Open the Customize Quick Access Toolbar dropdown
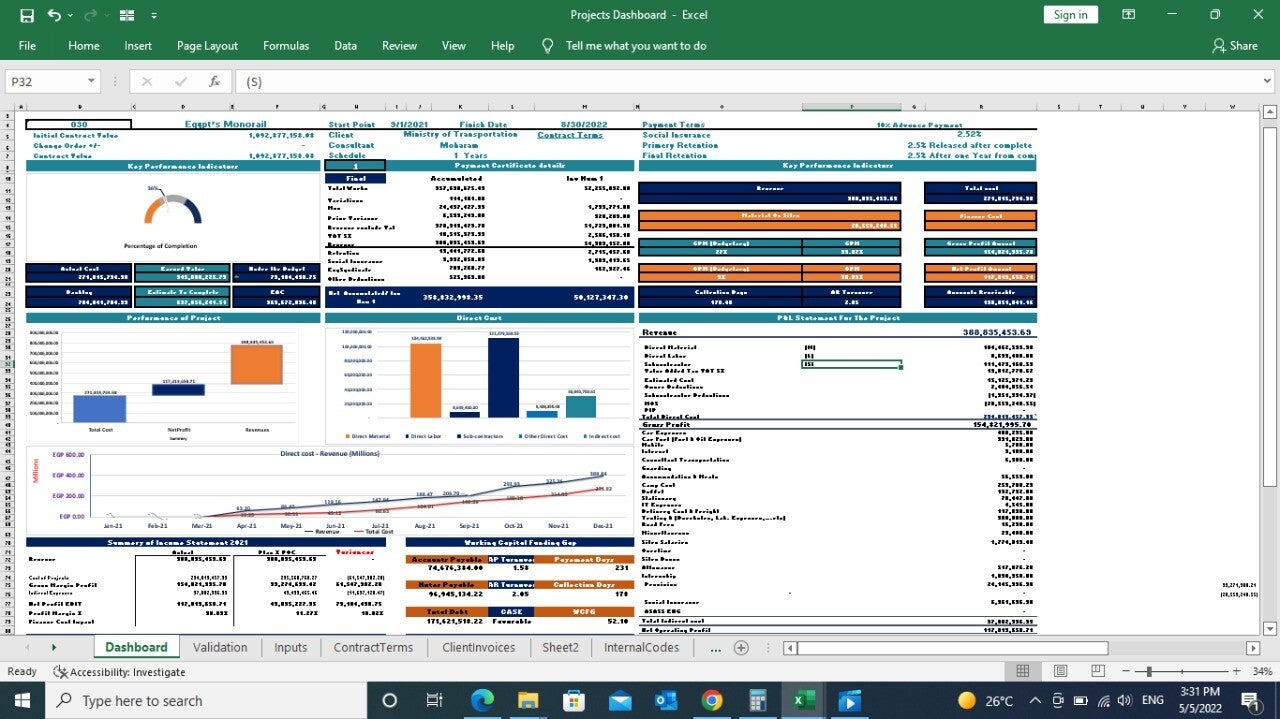 154,16
